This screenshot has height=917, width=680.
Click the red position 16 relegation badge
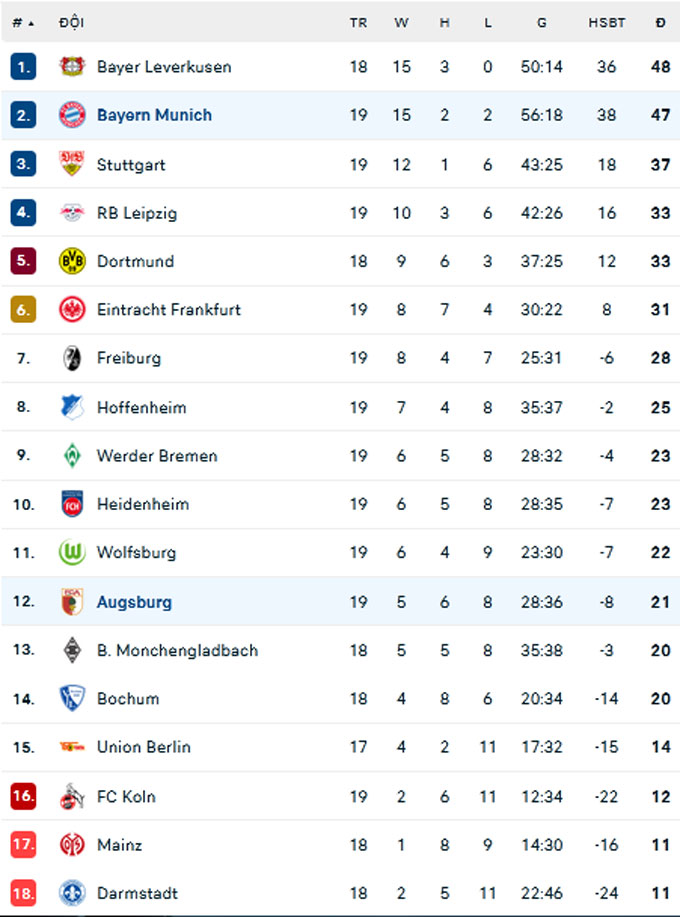(23, 796)
